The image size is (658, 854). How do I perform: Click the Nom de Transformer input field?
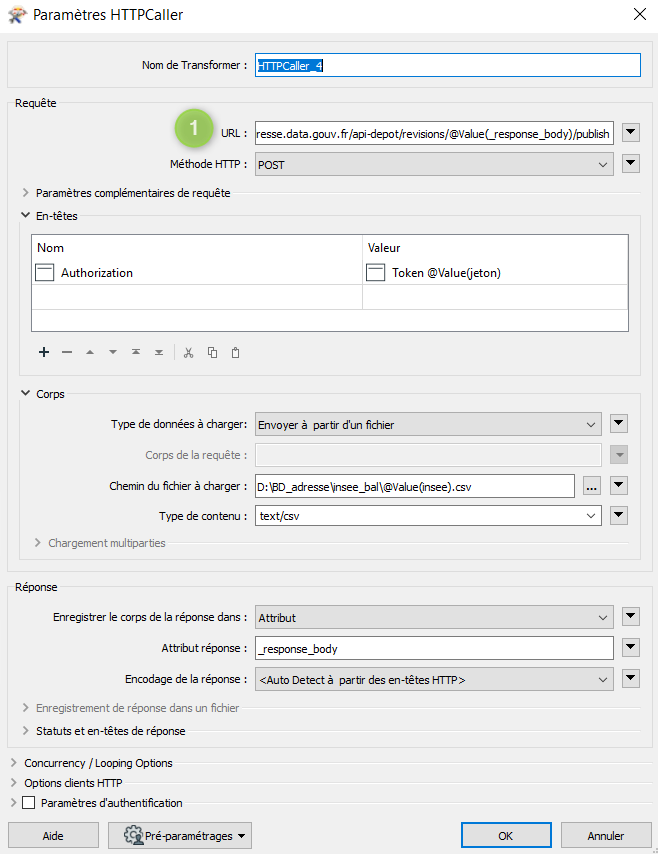(448, 65)
